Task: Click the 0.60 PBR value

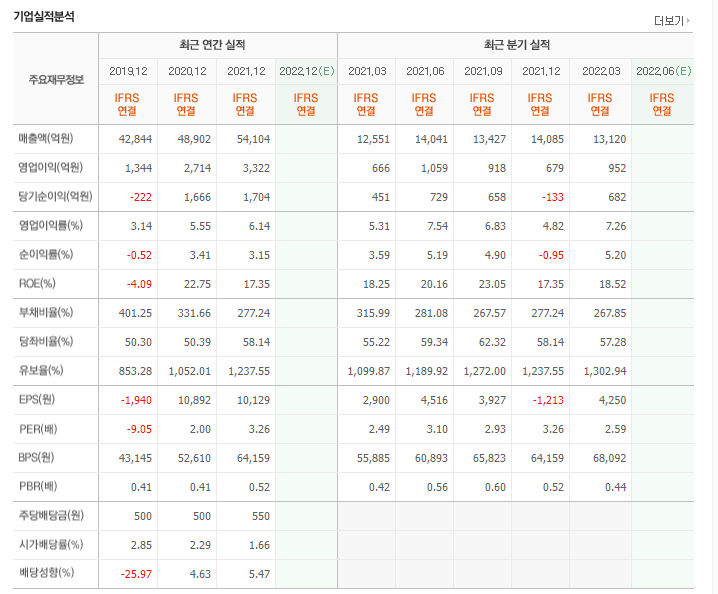Action: (495, 487)
